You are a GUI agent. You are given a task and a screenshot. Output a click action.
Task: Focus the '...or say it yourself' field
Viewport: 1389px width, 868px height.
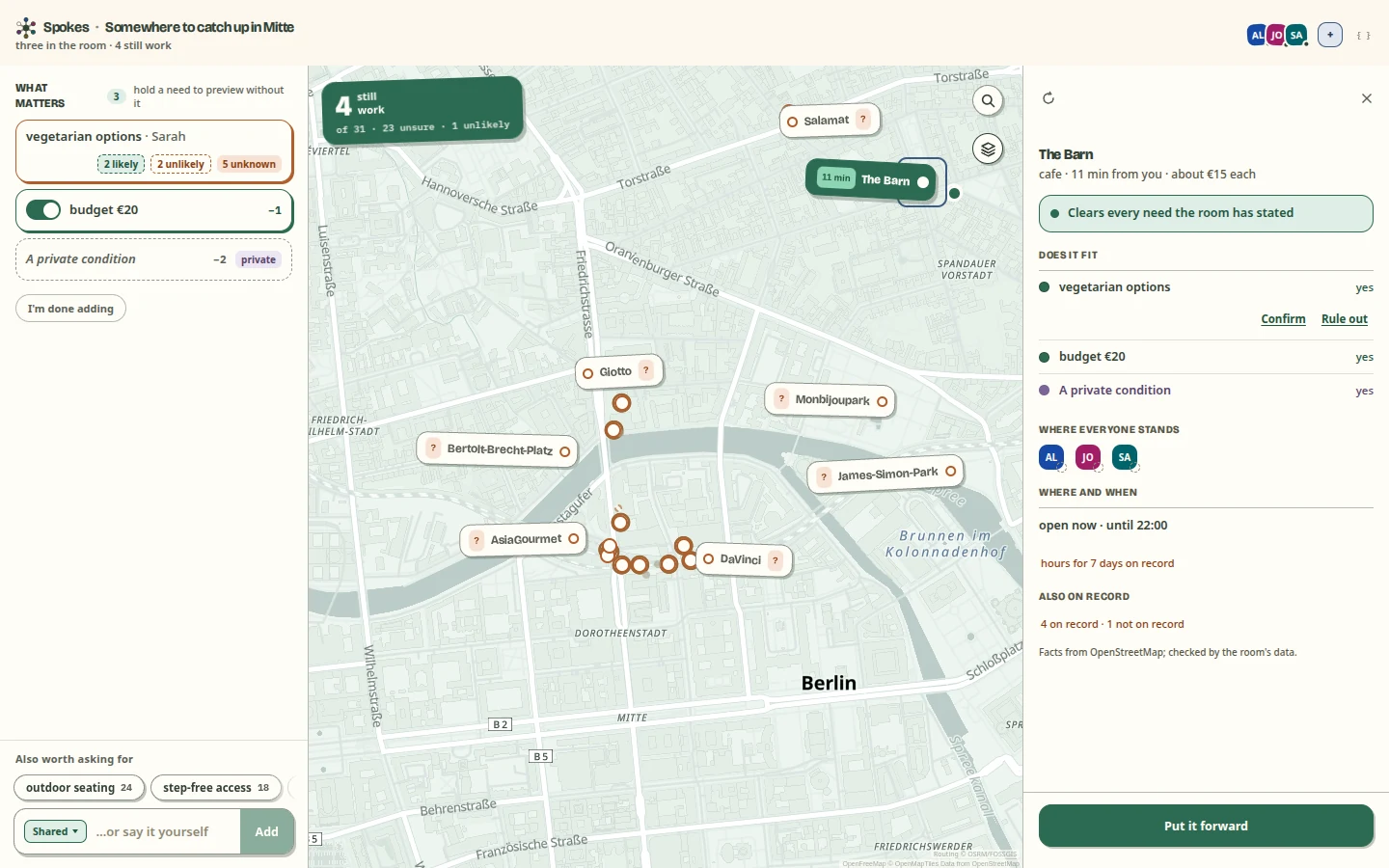coord(164,831)
